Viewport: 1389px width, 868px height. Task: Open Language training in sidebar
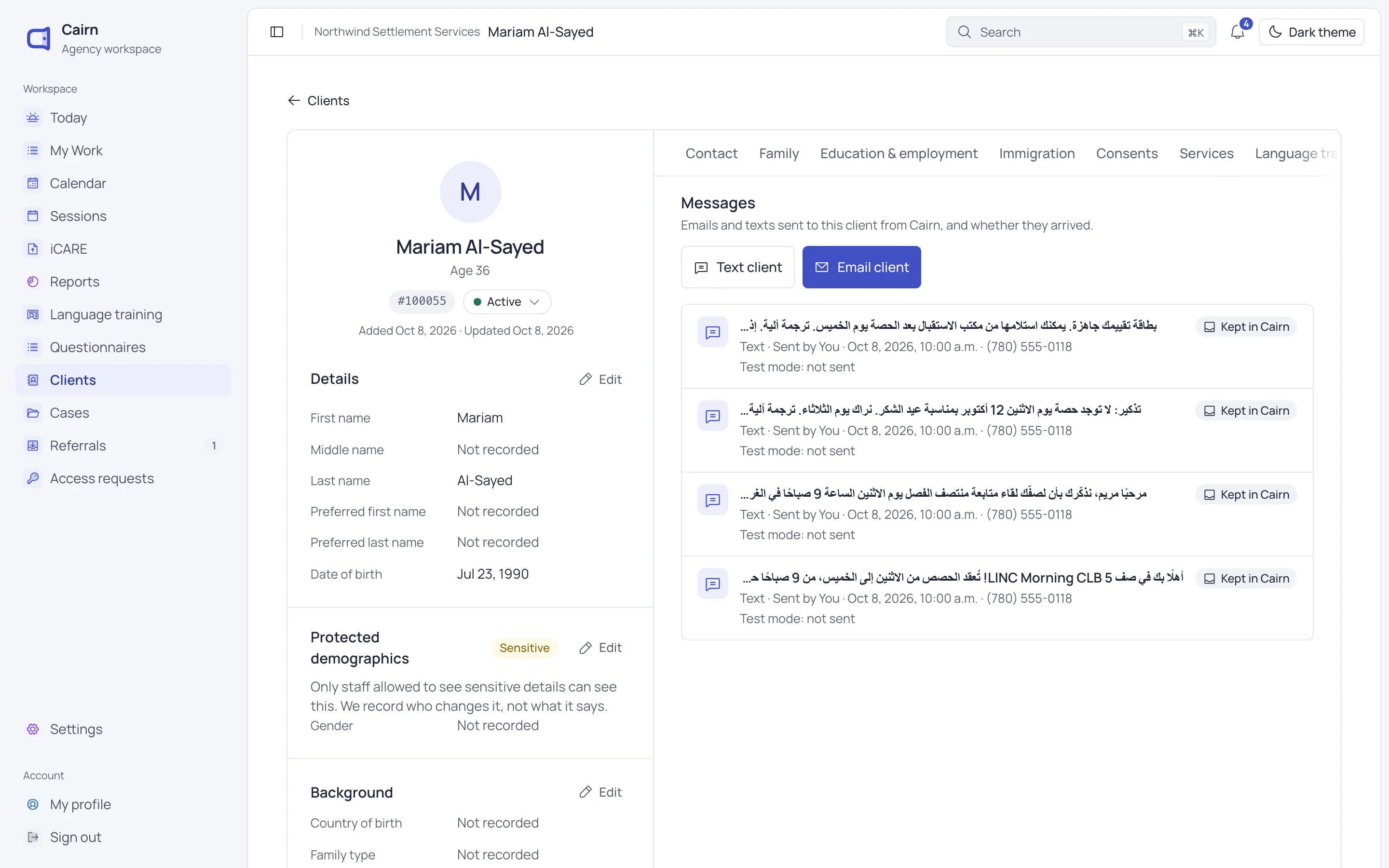[x=123, y=314]
